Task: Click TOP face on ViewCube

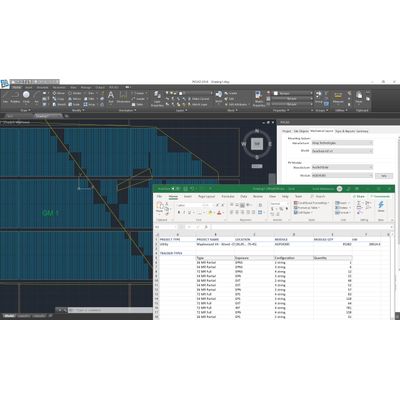Action: coord(257,144)
